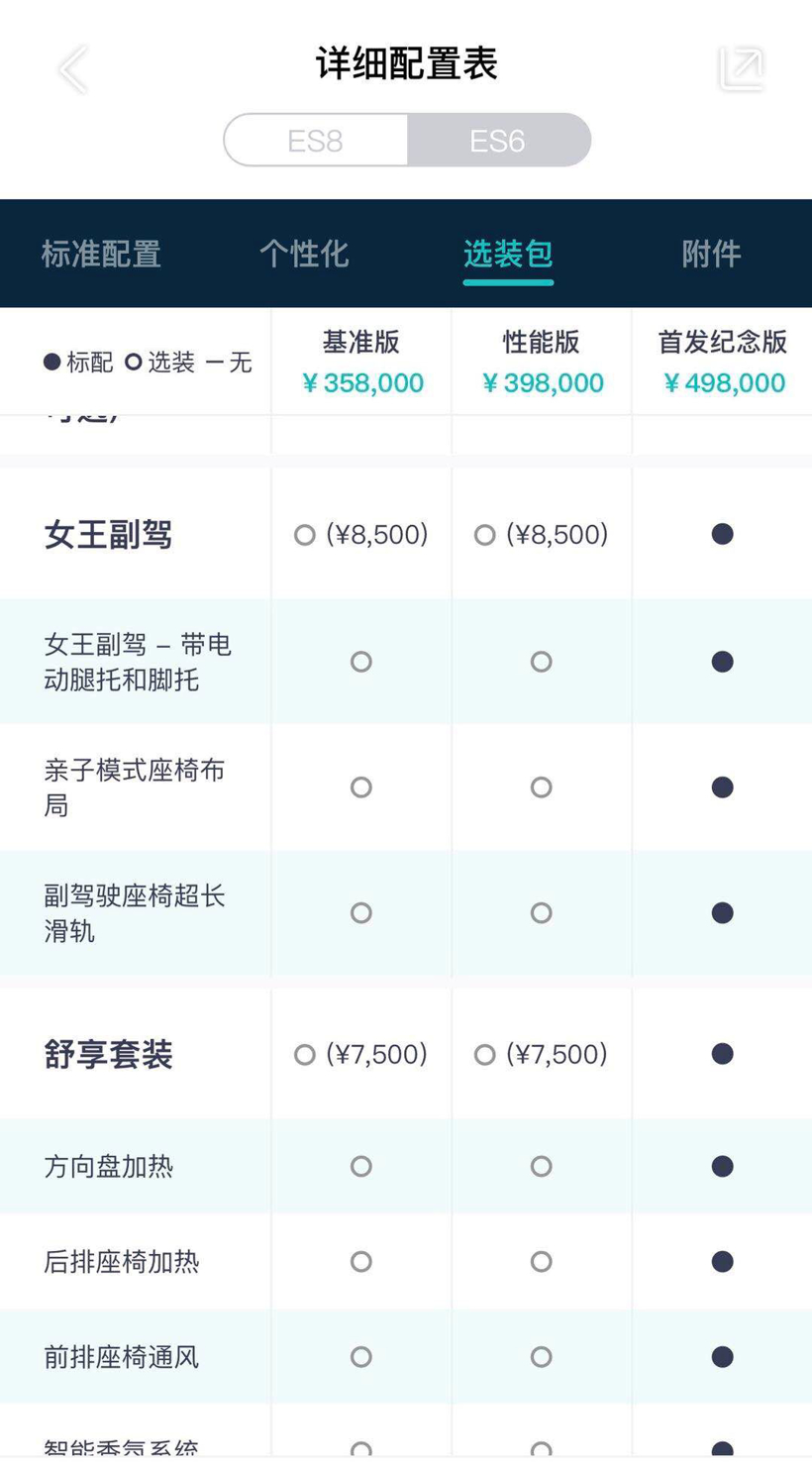Open the 附件 tab
This screenshot has width=812, height=1467.
[x=711, y=255]
